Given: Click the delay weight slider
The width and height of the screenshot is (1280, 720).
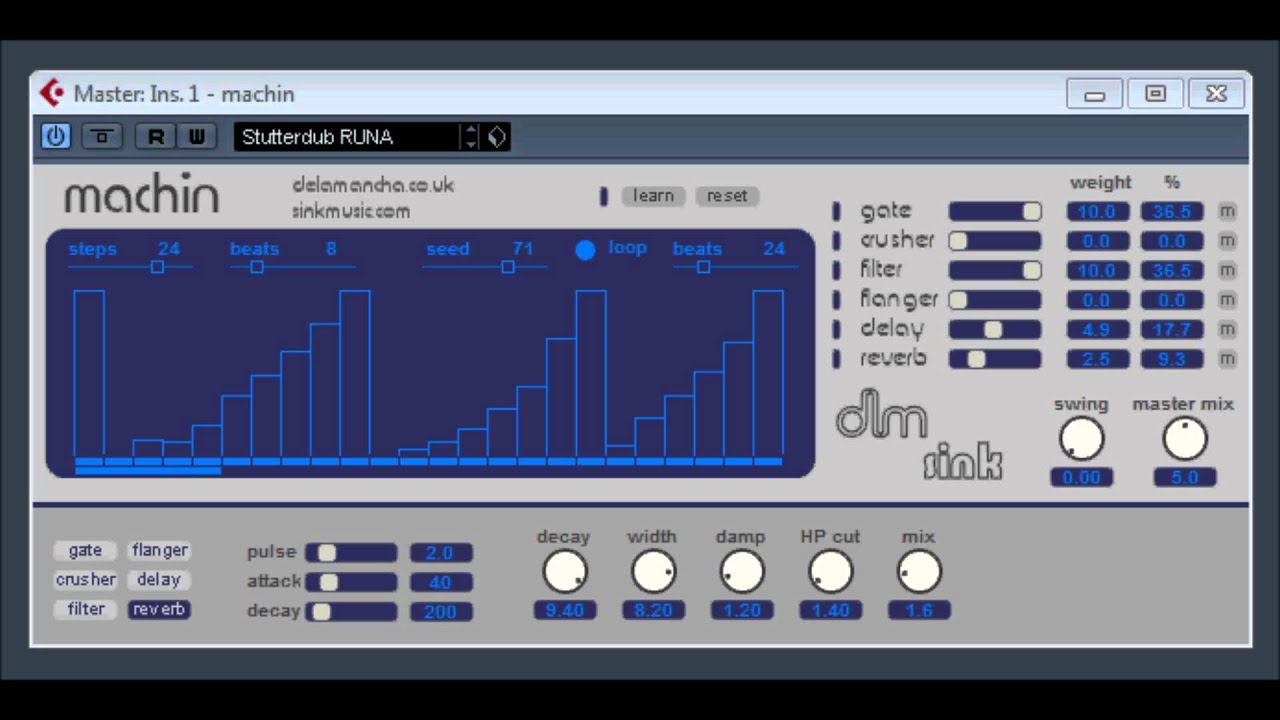Looking at the screenshot, I should [995, 330].
